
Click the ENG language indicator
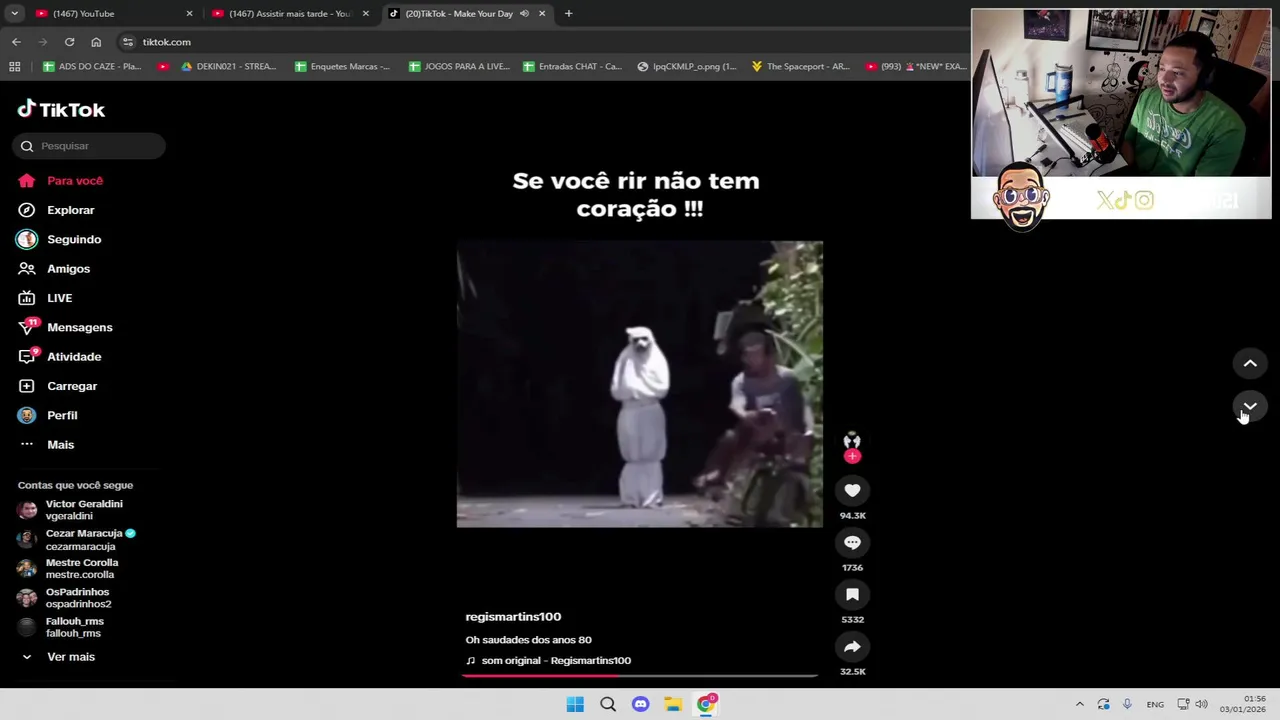coord(1155,705)
